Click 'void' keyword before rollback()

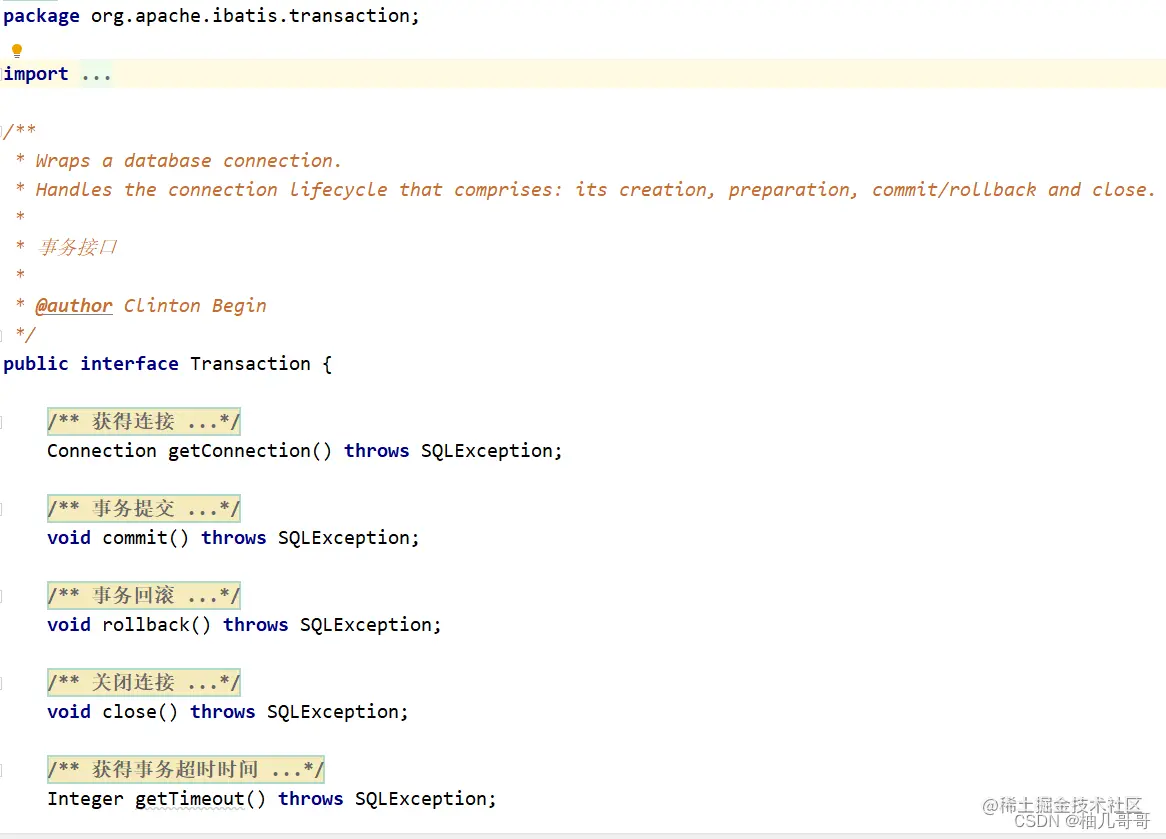click(x=68, y=625)
